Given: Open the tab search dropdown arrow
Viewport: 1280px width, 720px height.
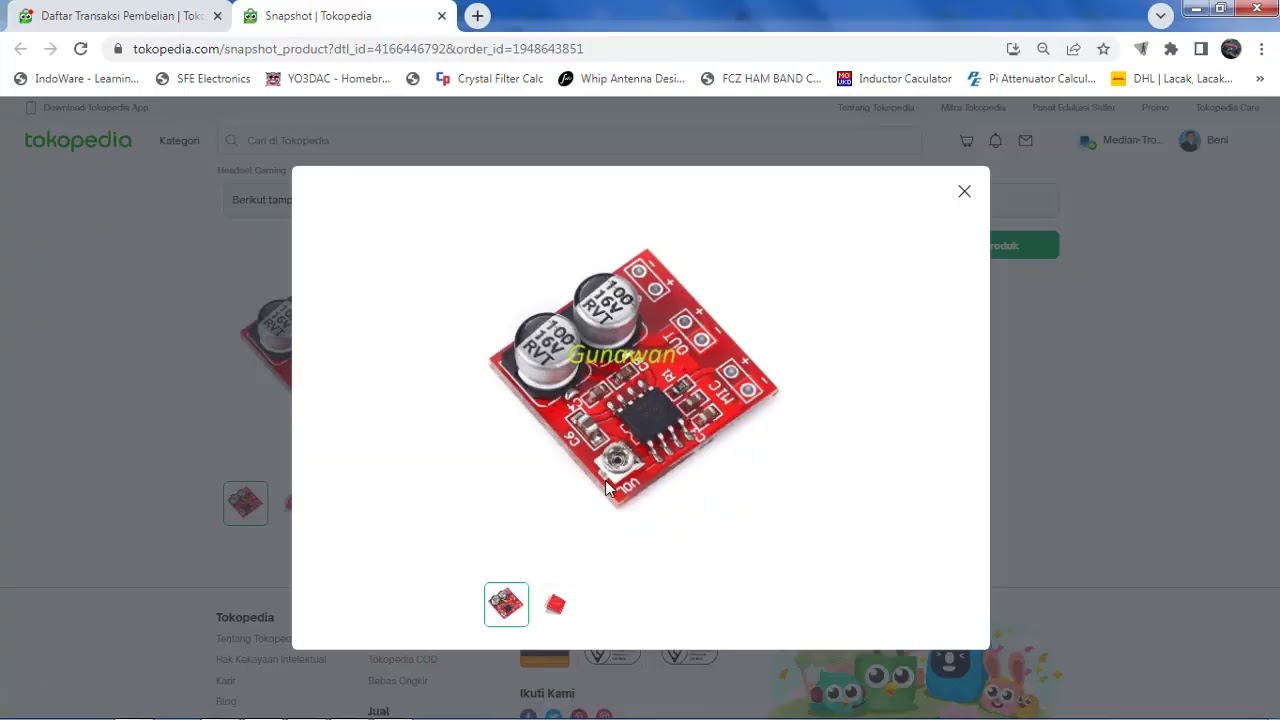Looking at the screenshot, I should [1160, 16].
